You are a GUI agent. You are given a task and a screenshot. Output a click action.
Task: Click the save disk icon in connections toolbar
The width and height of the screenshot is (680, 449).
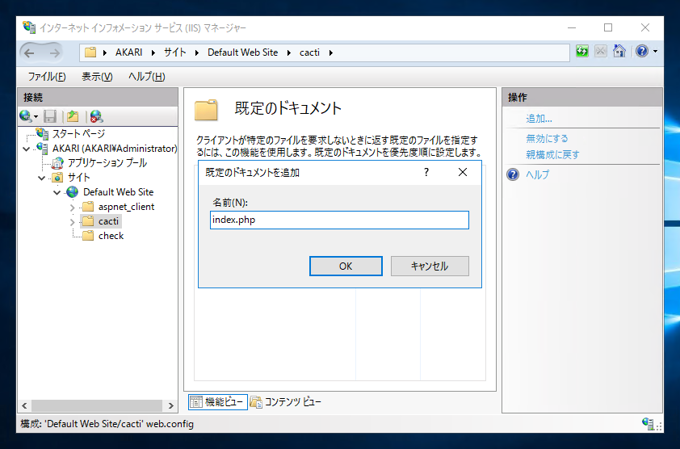click(50, 116)
